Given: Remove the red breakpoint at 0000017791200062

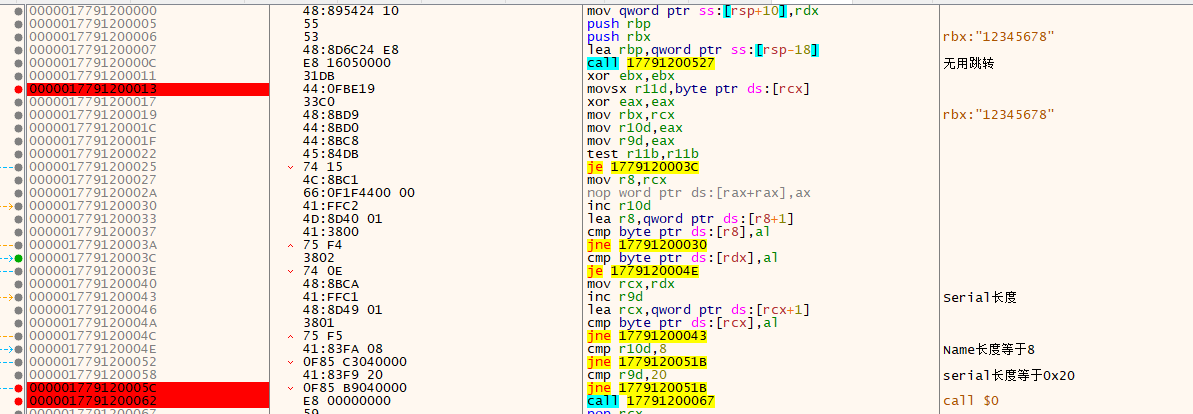Looking at the screenshot, I should 19,400.
